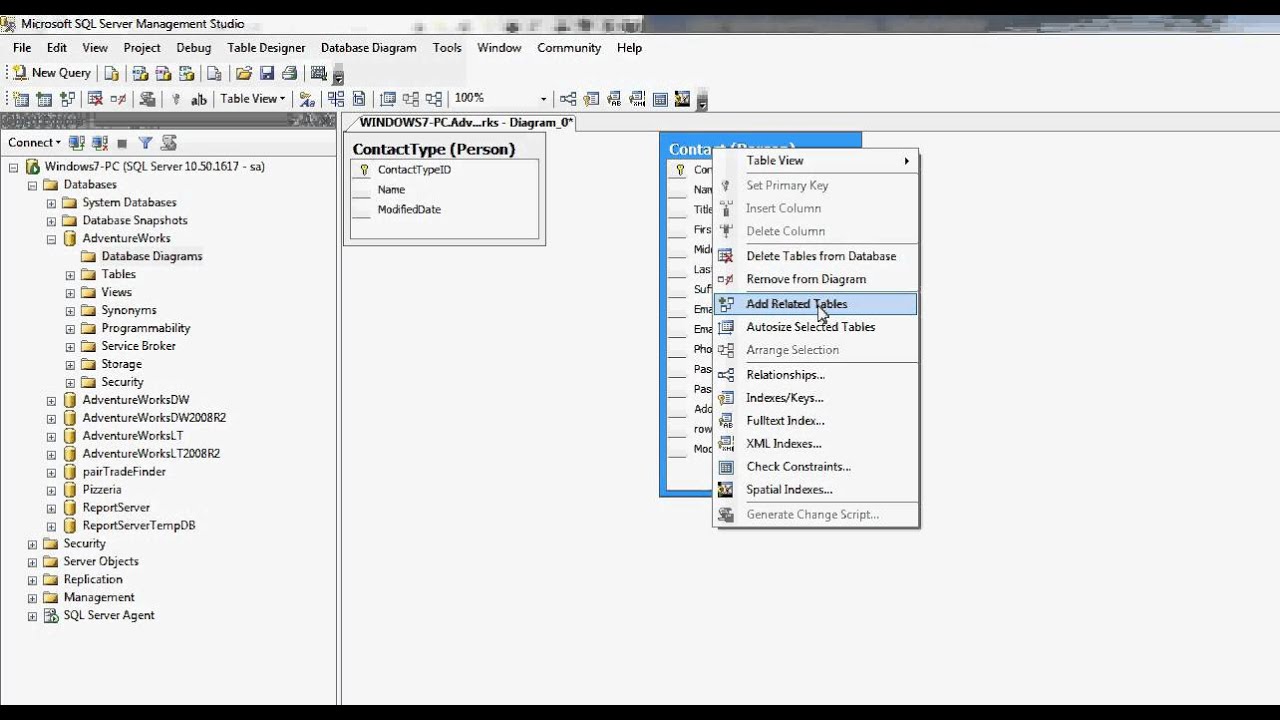This screenshot has width=1280, height=720.
Task: Choose Delete Tables from Database menu entry
Action: (816, 256)
